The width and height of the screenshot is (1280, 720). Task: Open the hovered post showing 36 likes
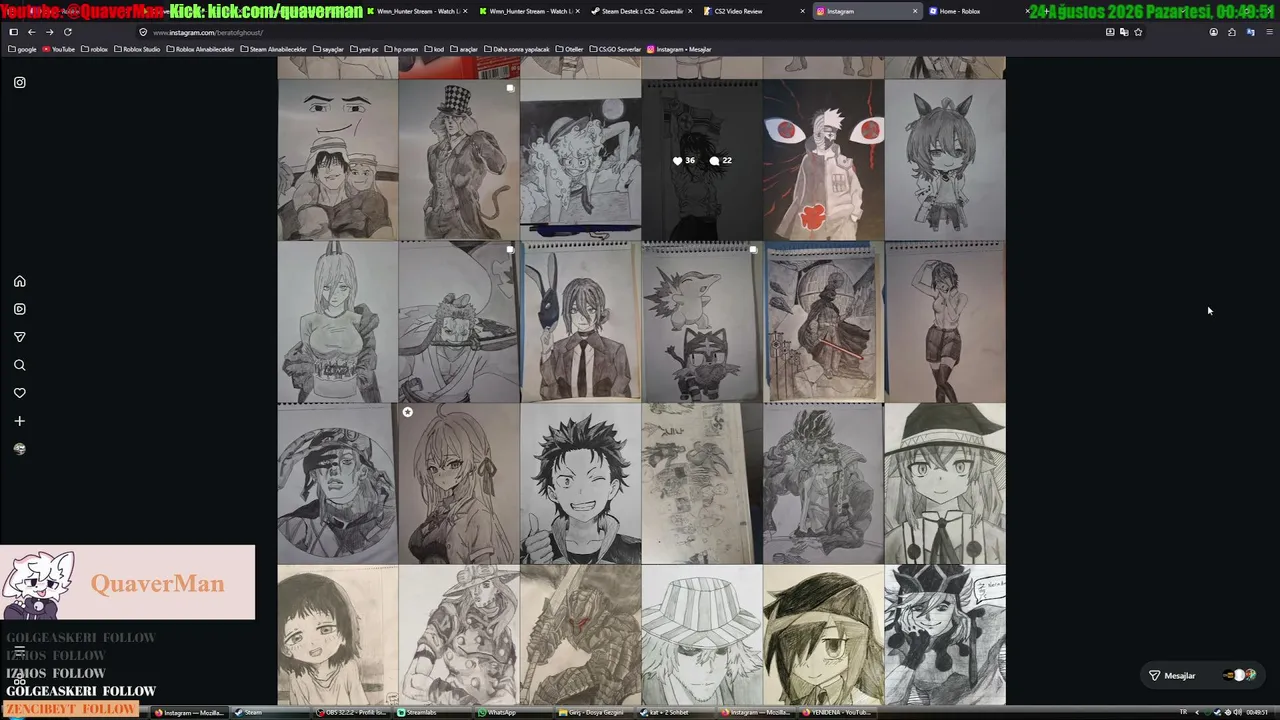point(701,160)
